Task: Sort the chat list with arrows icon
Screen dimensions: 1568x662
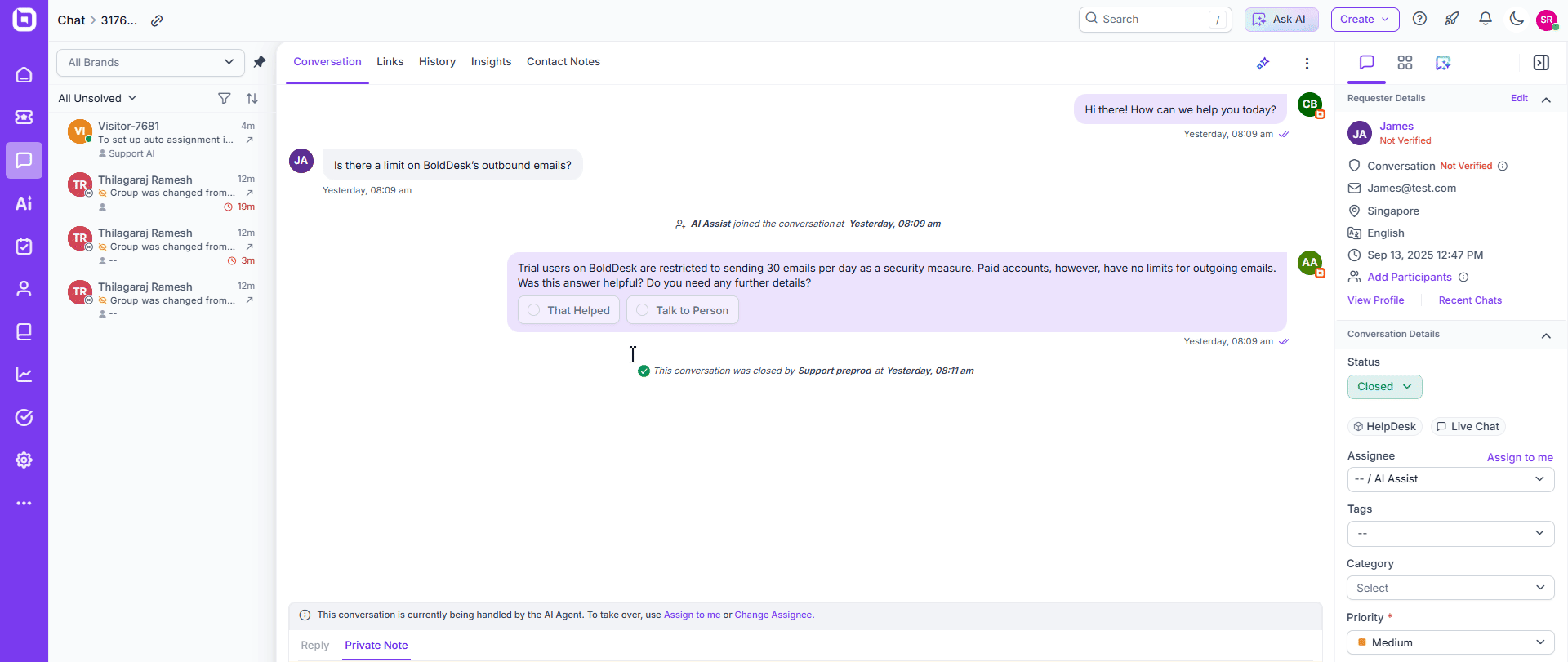Action: [x=252, y=98]
